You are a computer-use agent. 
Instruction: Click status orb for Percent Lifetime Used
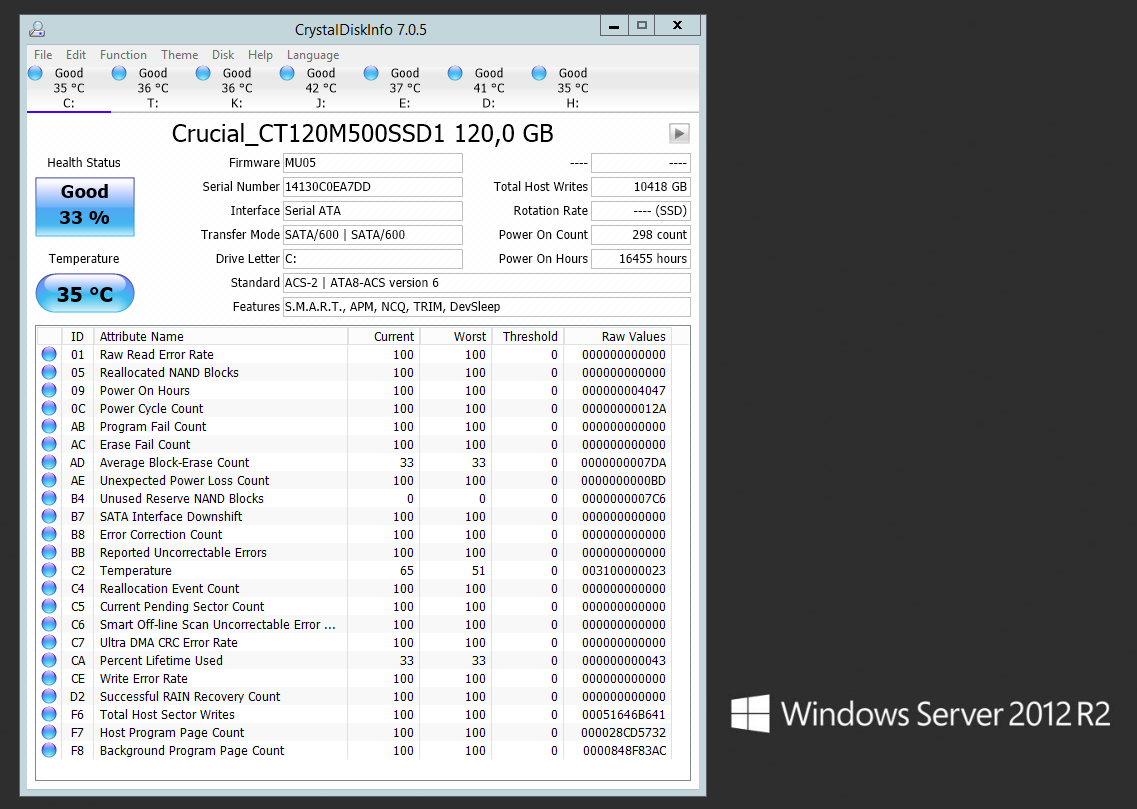(49, 661)
